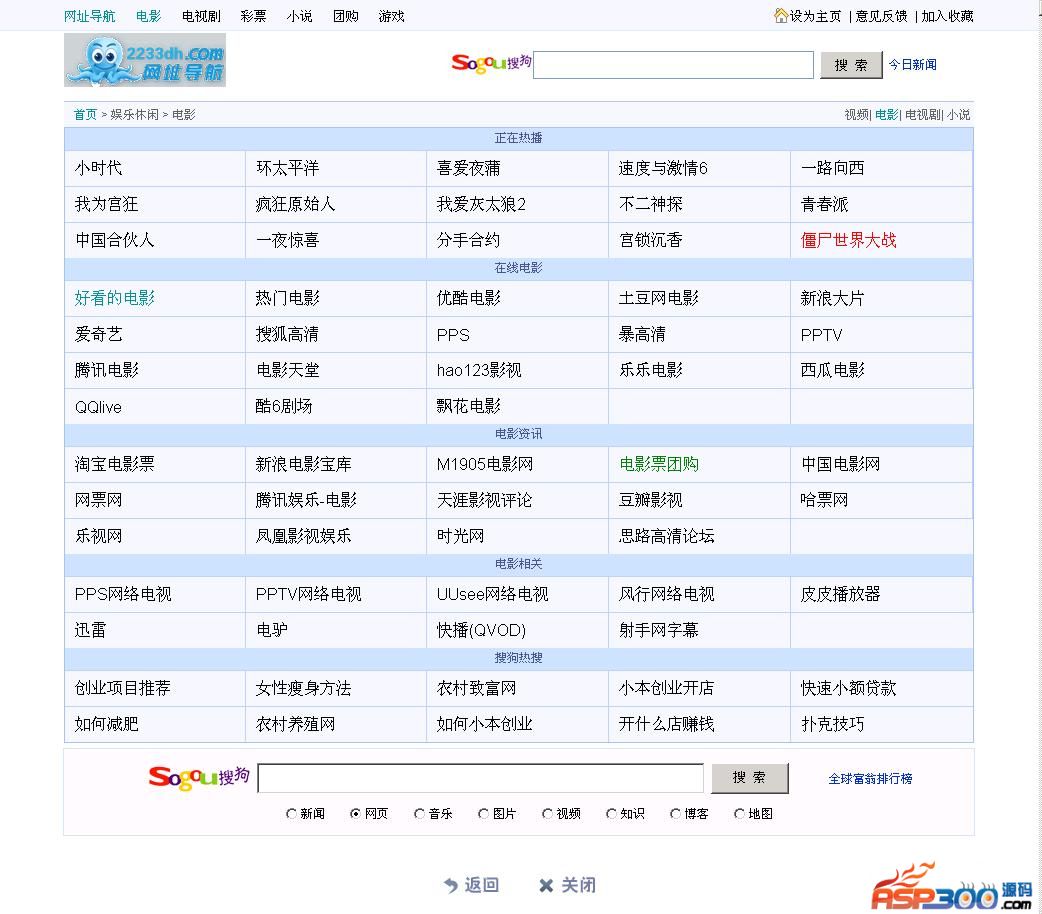Select the 网页 radio button

(x=356, y=814)
